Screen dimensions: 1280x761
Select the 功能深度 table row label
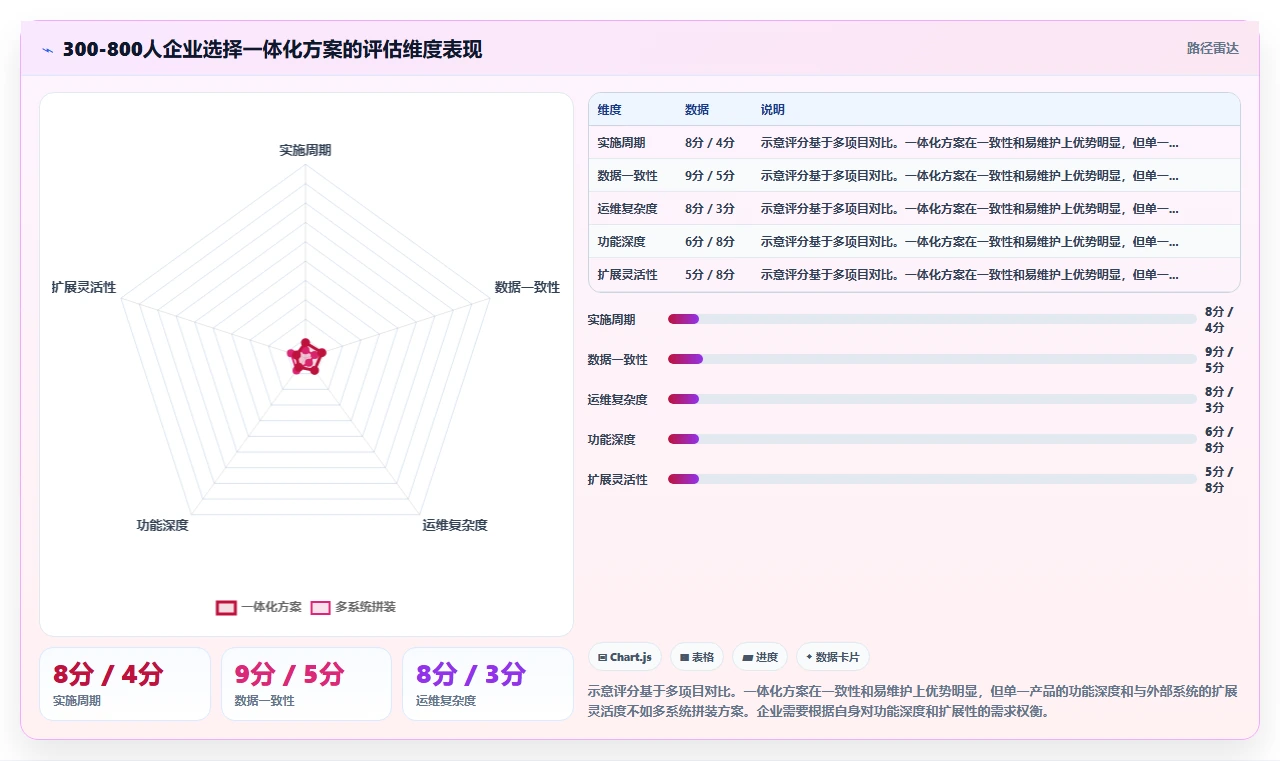(621, 242)
